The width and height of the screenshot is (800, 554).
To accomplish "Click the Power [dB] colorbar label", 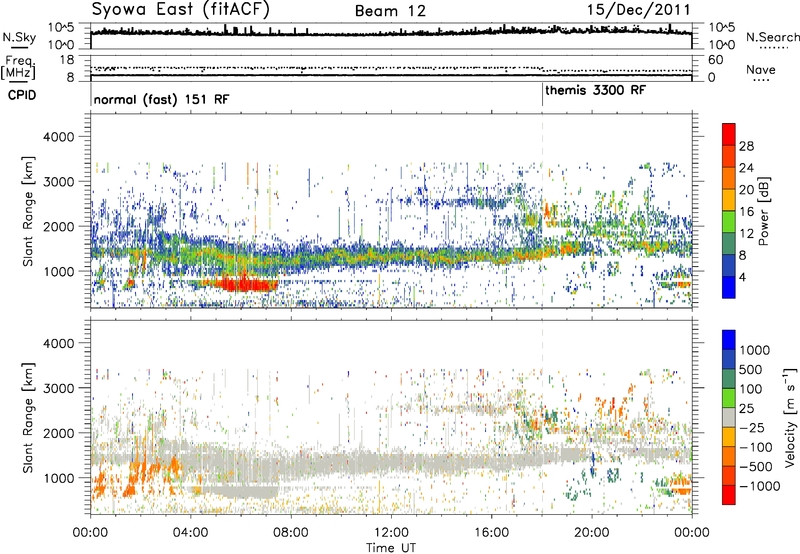I will 763,211.
